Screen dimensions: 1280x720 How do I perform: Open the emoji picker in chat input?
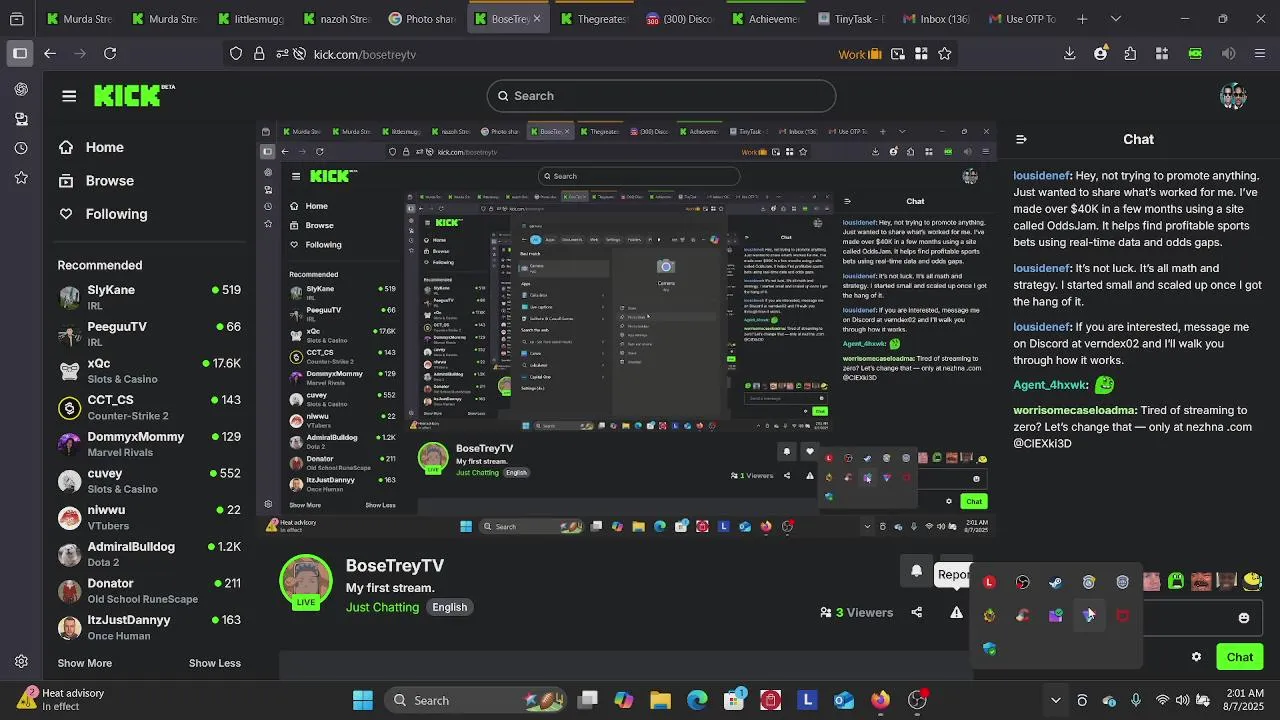click(1244, 618)
